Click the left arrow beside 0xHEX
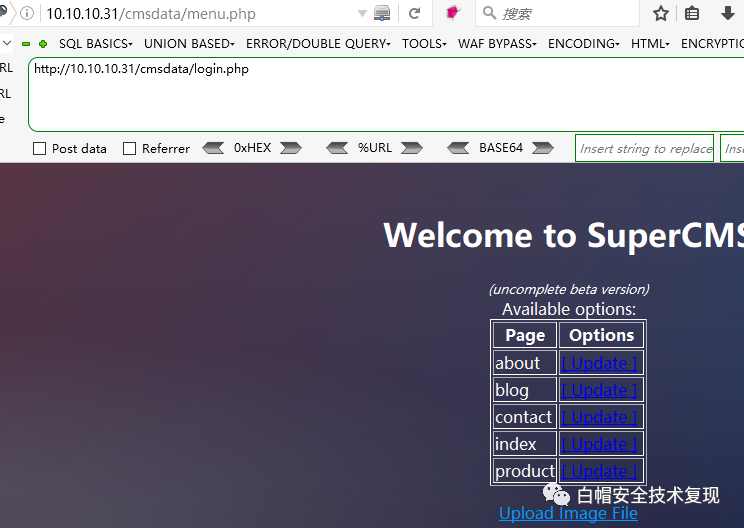 pyautogui.click(x=213, y=148)
